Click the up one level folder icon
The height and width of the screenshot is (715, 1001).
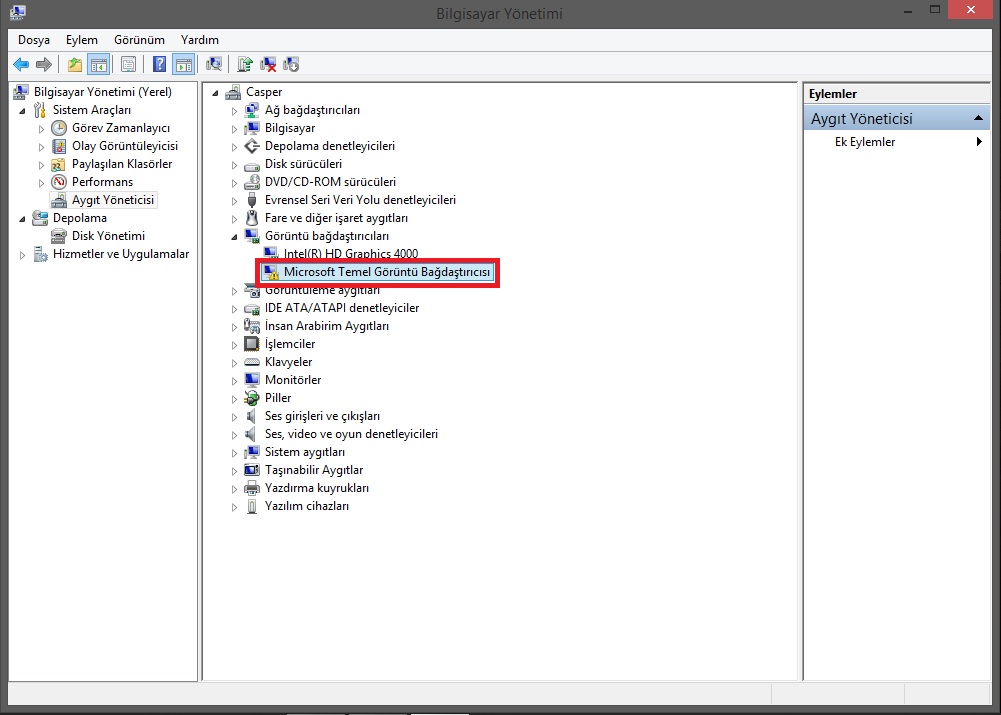point(75,64)
